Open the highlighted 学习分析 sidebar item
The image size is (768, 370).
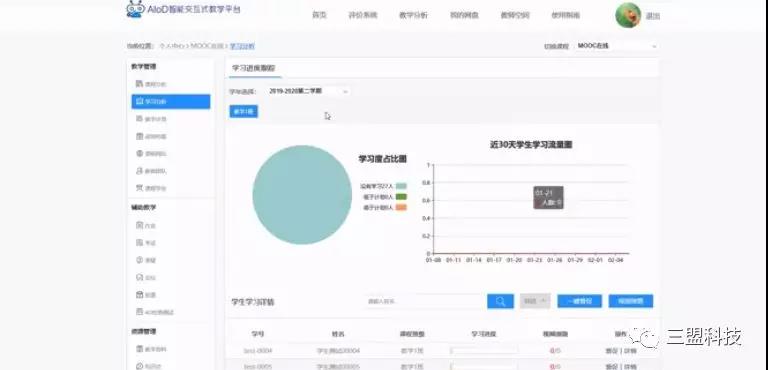point(170,101)
